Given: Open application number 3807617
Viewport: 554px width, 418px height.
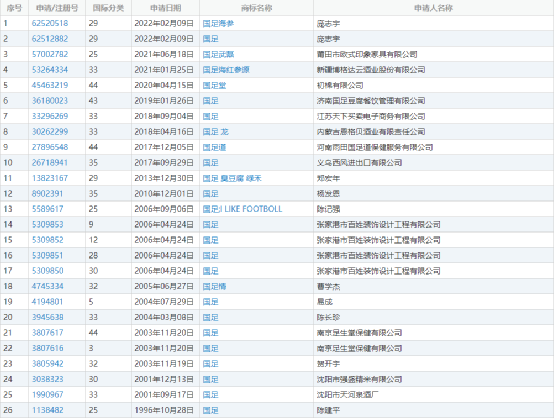Looking at the screenshot, I should coord(47,333).
